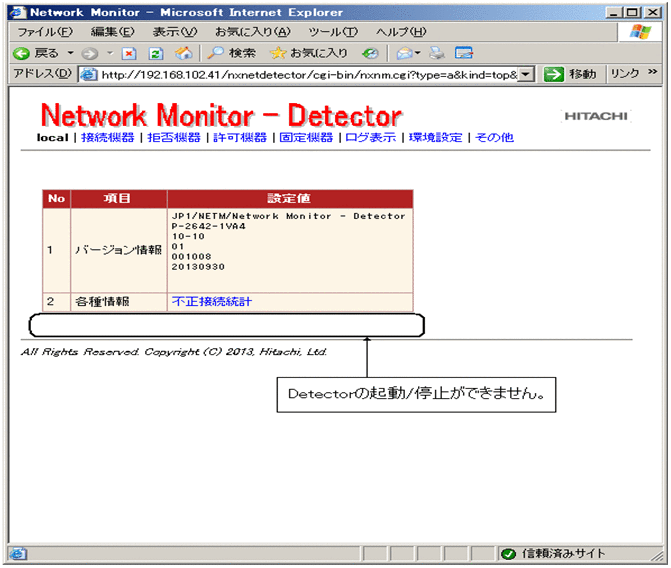Screen dimensions: 671x568
Task: Click the 設定値 column header
Action: point(290,199)
